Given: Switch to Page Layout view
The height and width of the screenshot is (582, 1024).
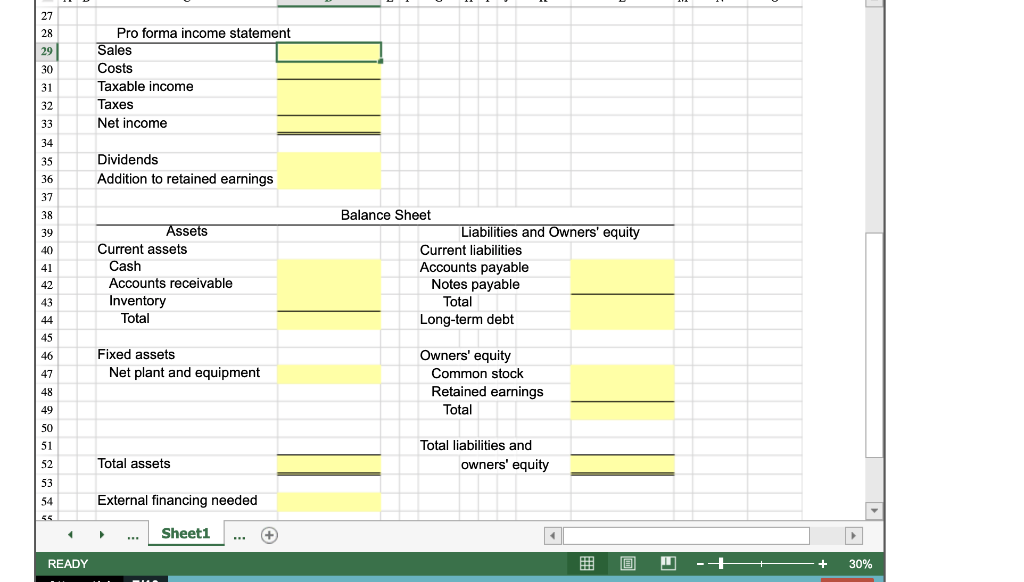Looking at the screenshot, I should (x=628, y=564).
